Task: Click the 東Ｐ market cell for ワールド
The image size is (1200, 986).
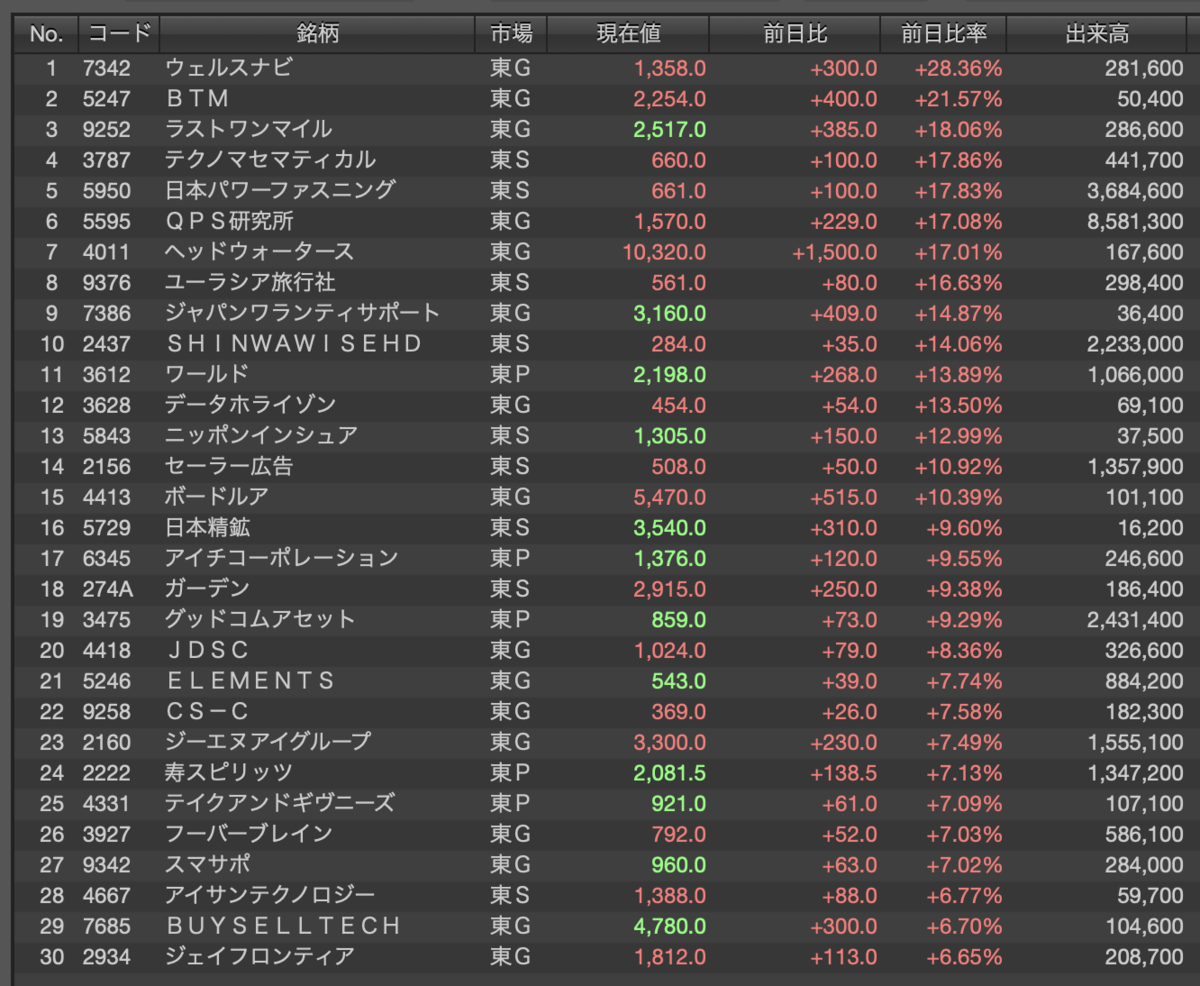Action: tap(510, 374)
